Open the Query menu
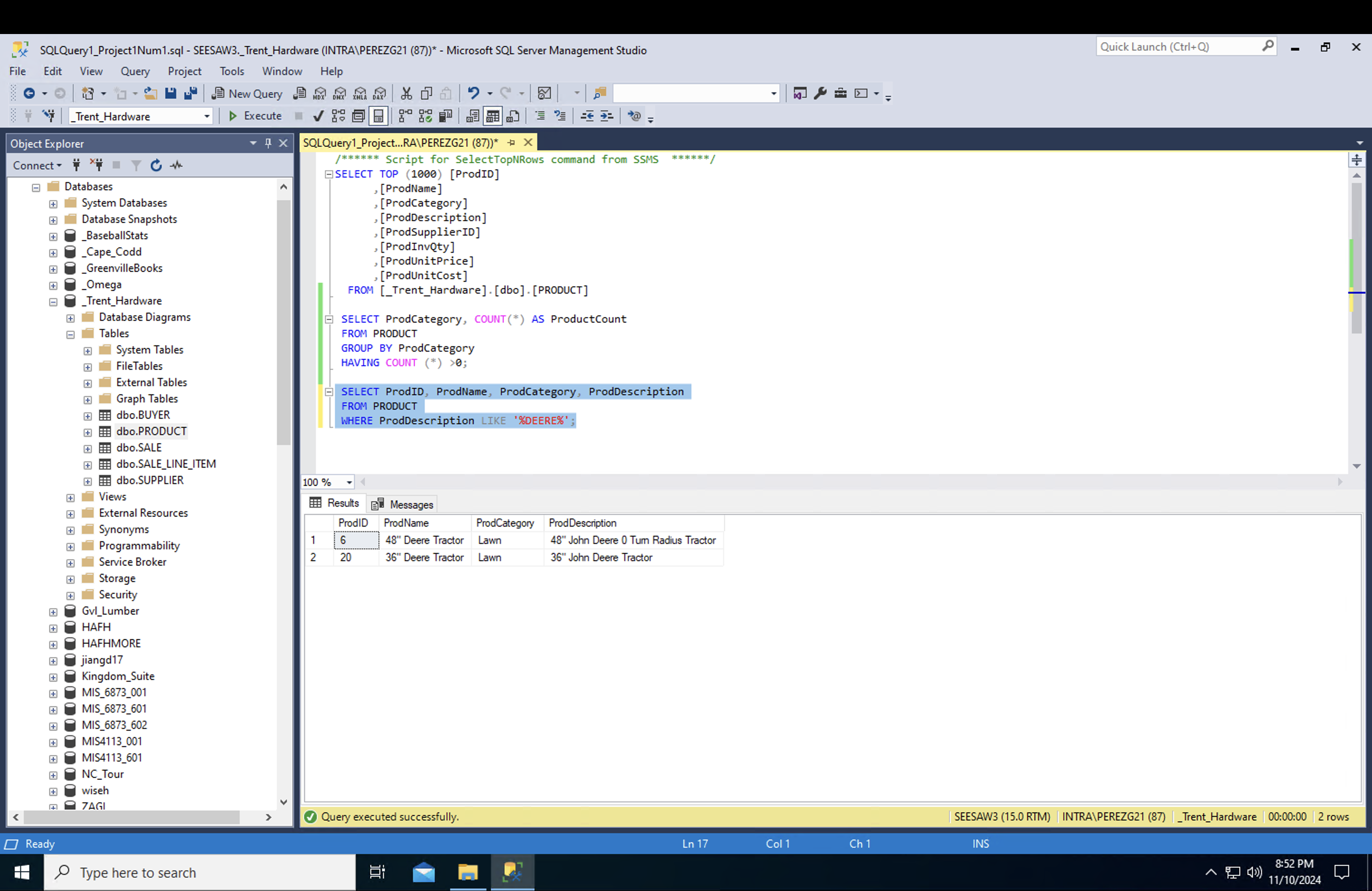The width and height of the screenshot is (1372, 891). (x=135, y=71)
